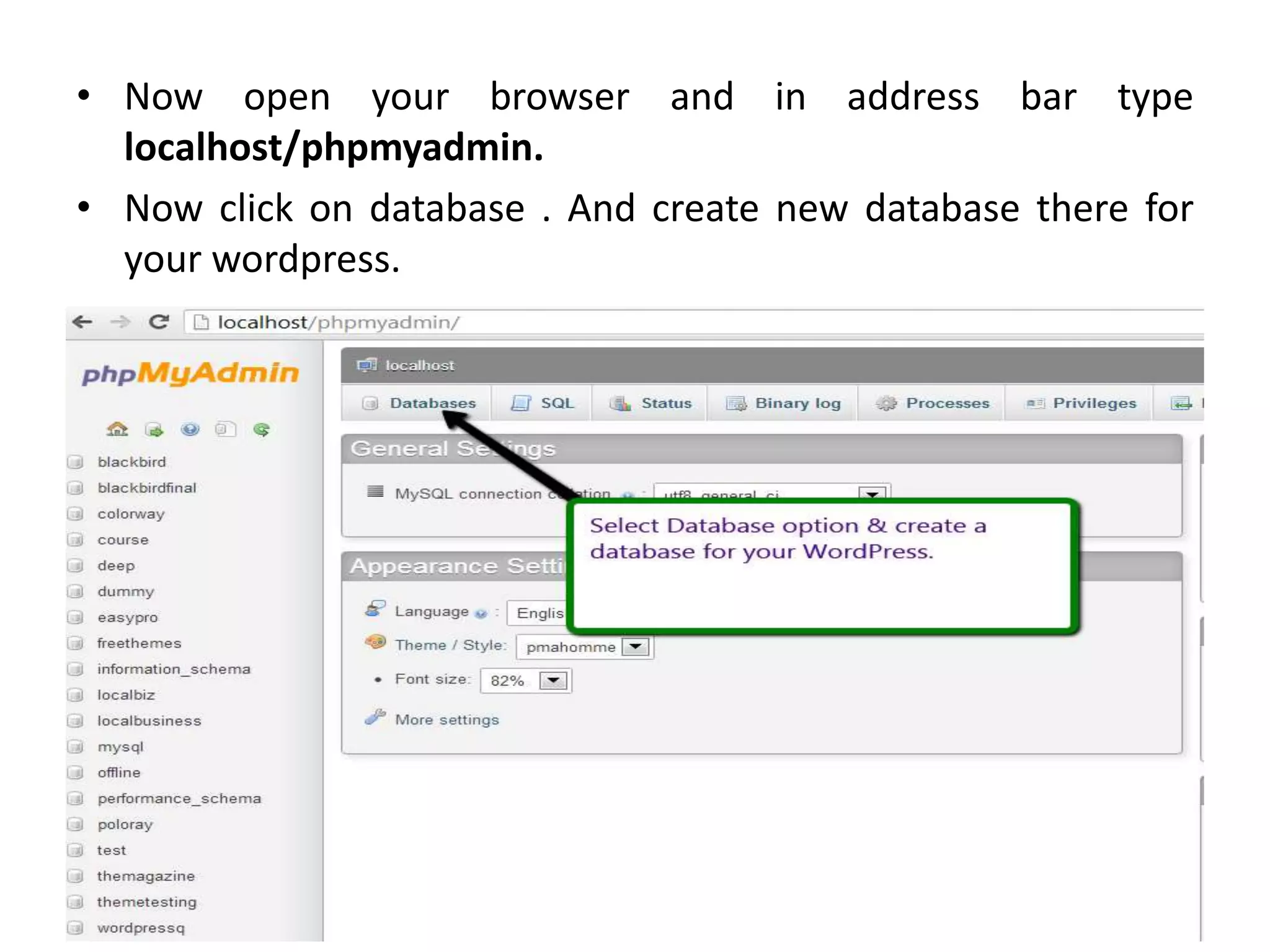Select the dummy database name
The width and height of the screenshot is (1270, 952).
(126, 592)
